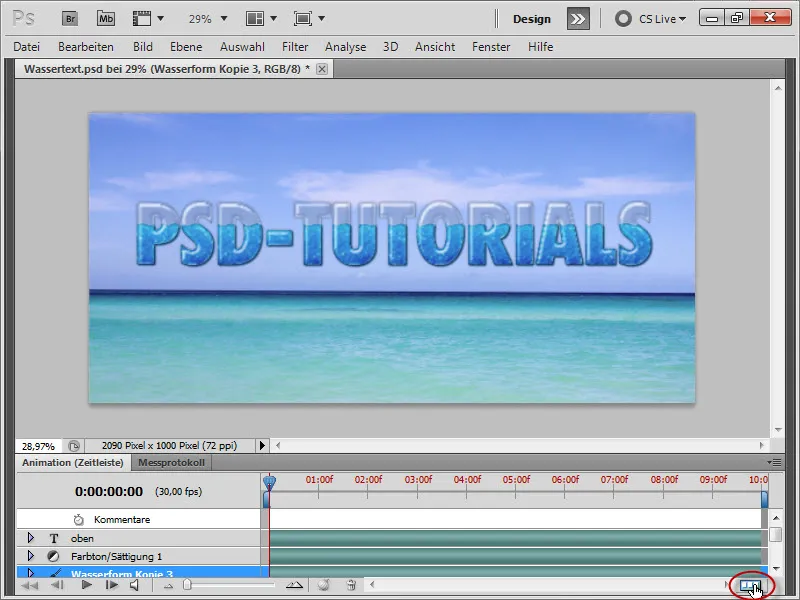Screen dimensions: 800x600
Task: Open Mini Bridge panel
Action: (105, 18)
